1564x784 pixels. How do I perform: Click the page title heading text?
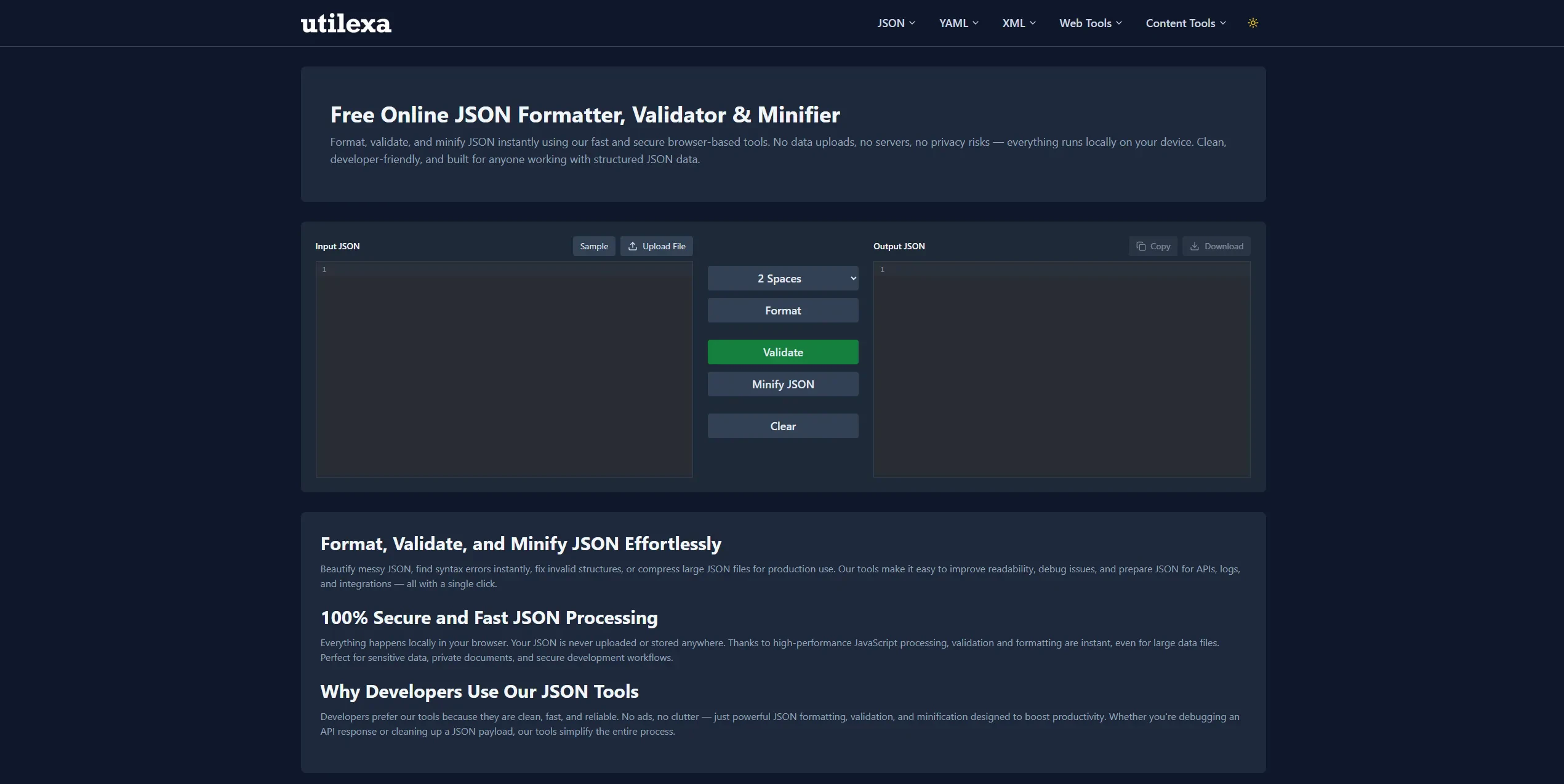(585, 114)
